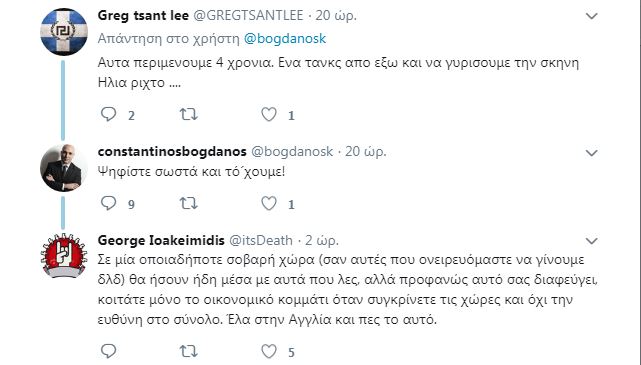
Task: Retweet Greg tsant lee's tweet
Action: click(x=188, y=114)
